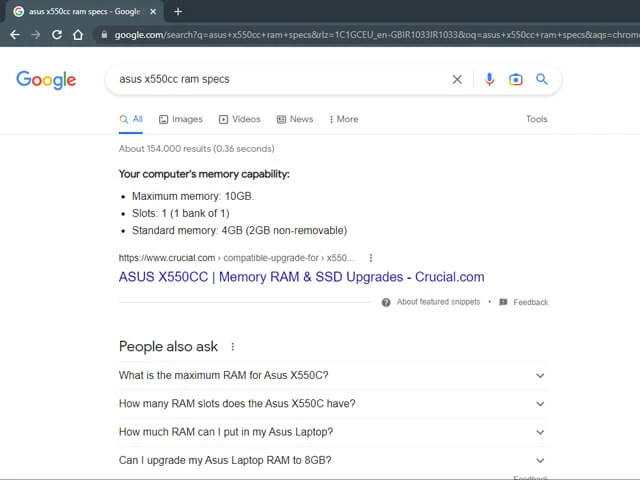Open a new tab with plus icon
Image resolution: width=640 pixels, height=480 pixels.
(178, 11)
